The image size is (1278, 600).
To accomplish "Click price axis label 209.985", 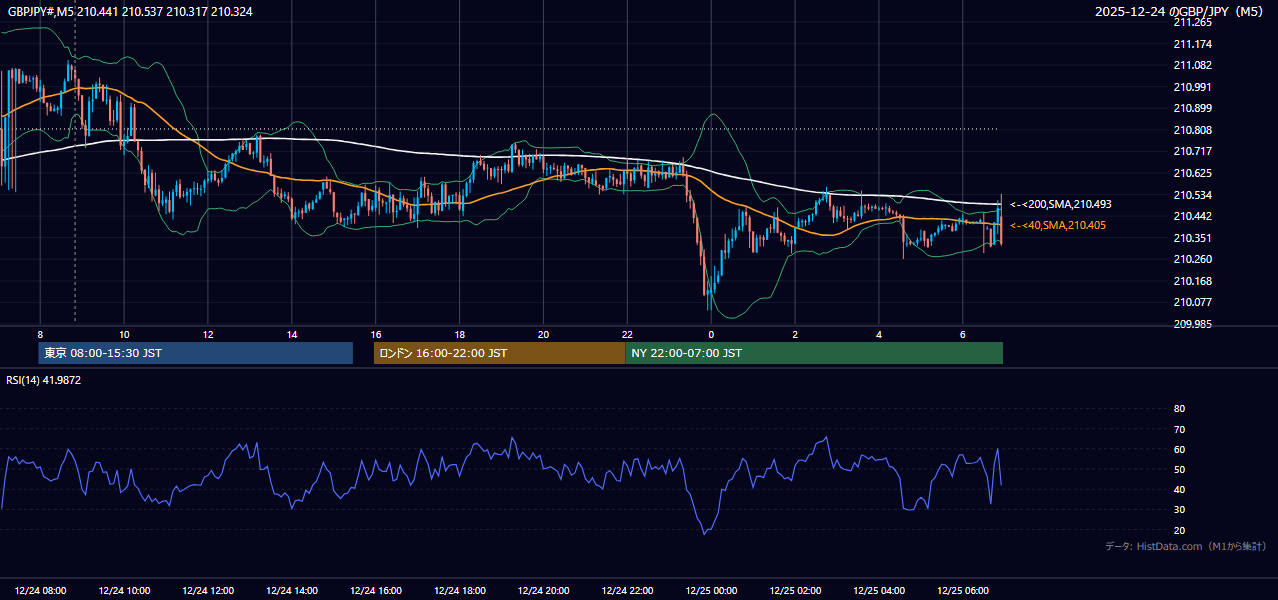I will click(1192, 324).
